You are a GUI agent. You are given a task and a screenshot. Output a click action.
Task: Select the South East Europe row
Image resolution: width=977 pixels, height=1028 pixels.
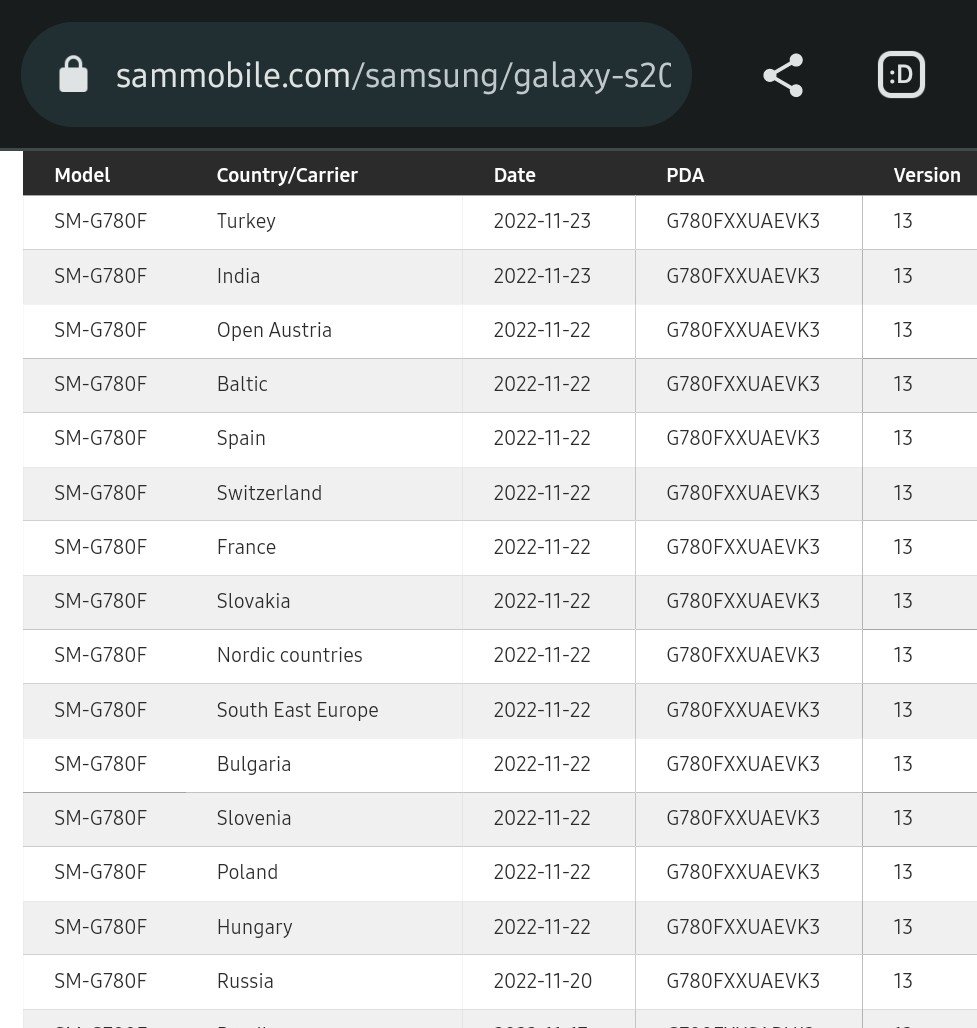tap(297, 710)
